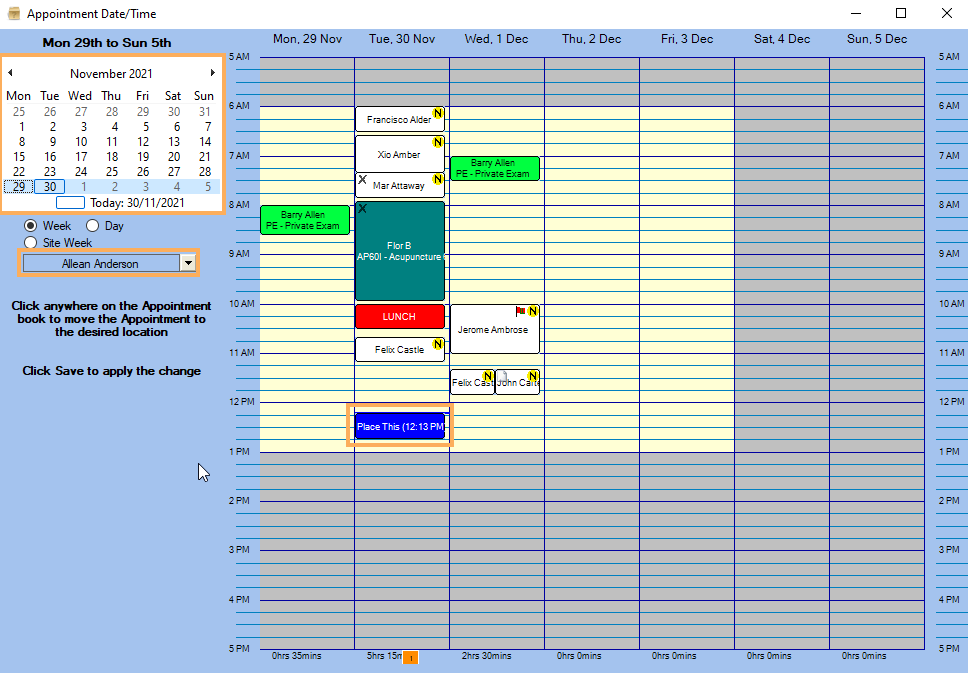Click the N badge on Francisco Alder
This screenshot has width=968, height=673.
[x=438, y=113]
